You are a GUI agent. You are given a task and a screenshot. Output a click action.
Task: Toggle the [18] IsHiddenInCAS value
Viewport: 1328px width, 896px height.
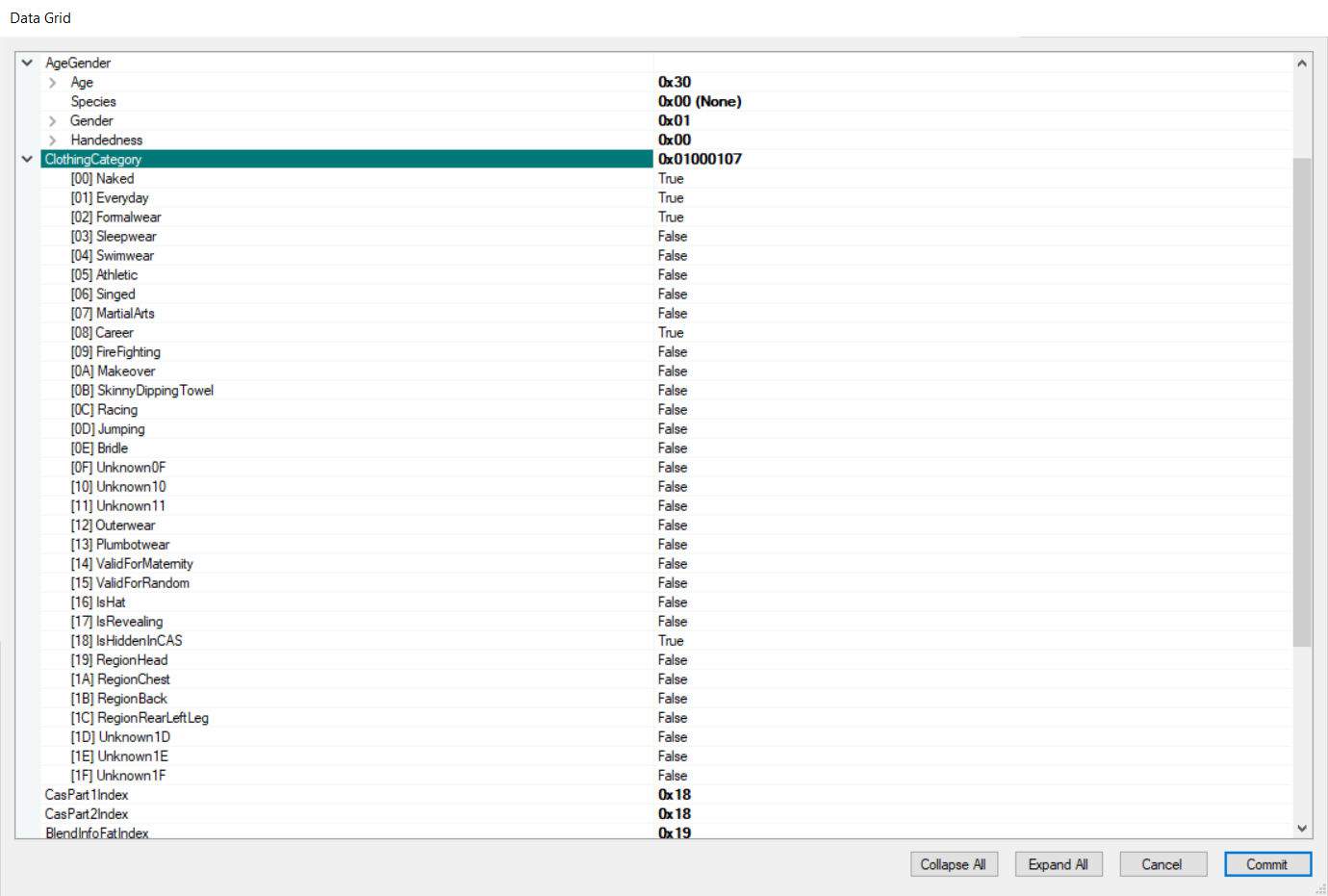pos(671,640)
